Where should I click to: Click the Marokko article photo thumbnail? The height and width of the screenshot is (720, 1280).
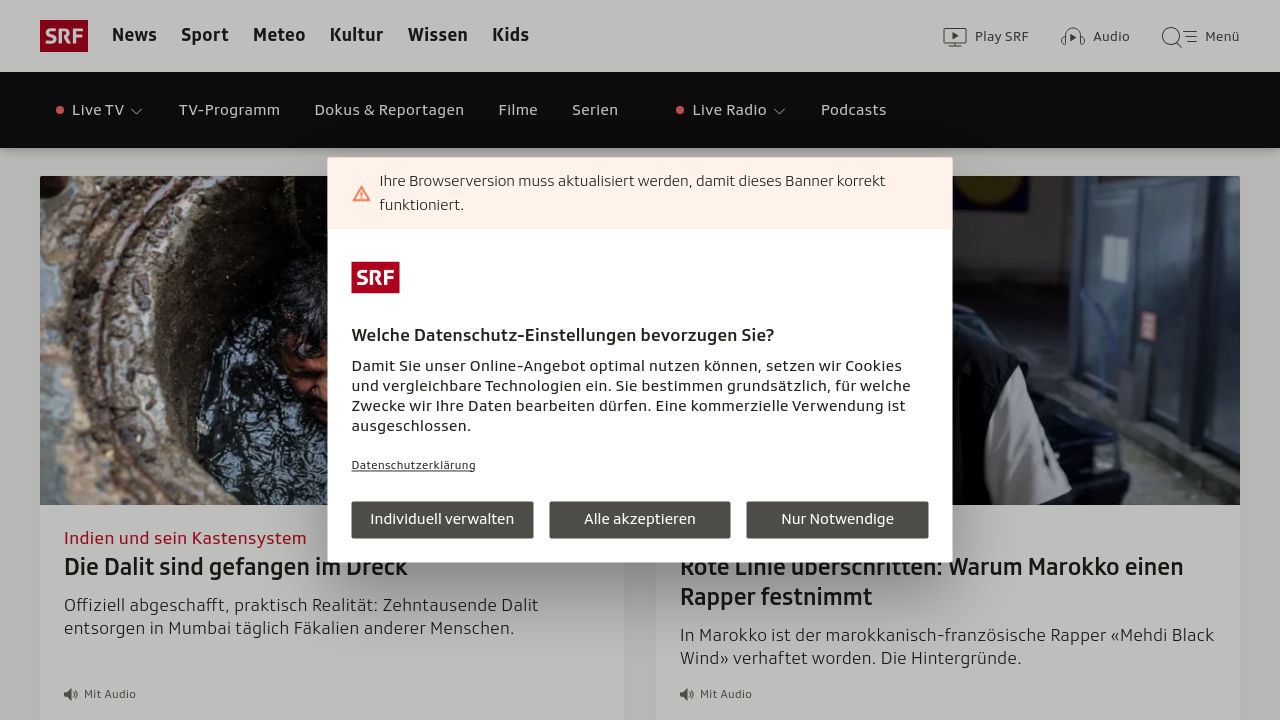[1096, 340]
